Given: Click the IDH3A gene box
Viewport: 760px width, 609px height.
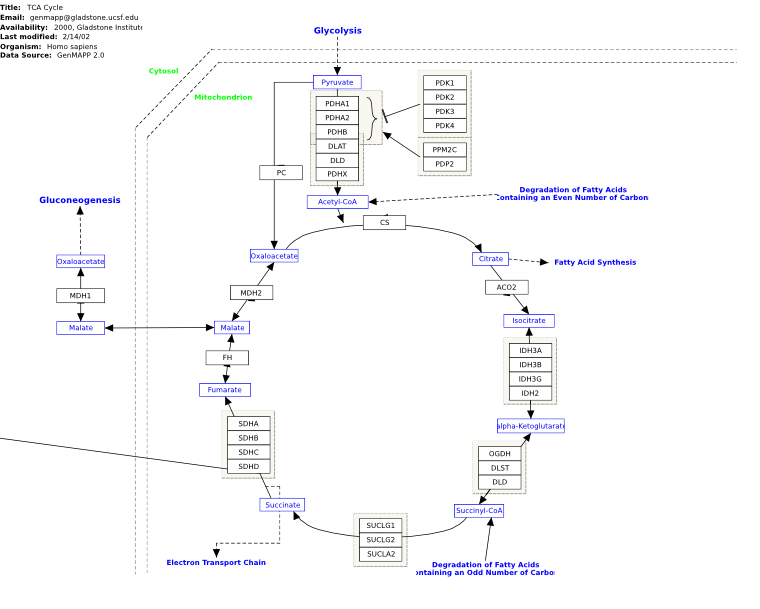Looking at the screenshot, I should 530,350.
